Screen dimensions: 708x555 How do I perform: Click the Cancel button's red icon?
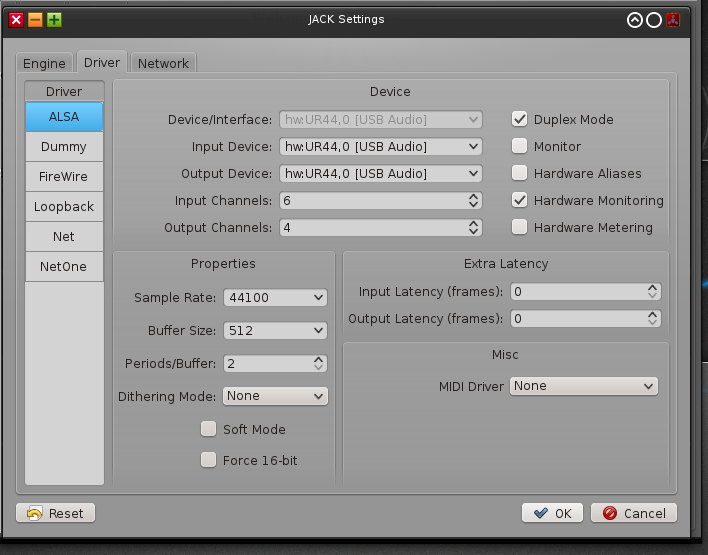609,513
